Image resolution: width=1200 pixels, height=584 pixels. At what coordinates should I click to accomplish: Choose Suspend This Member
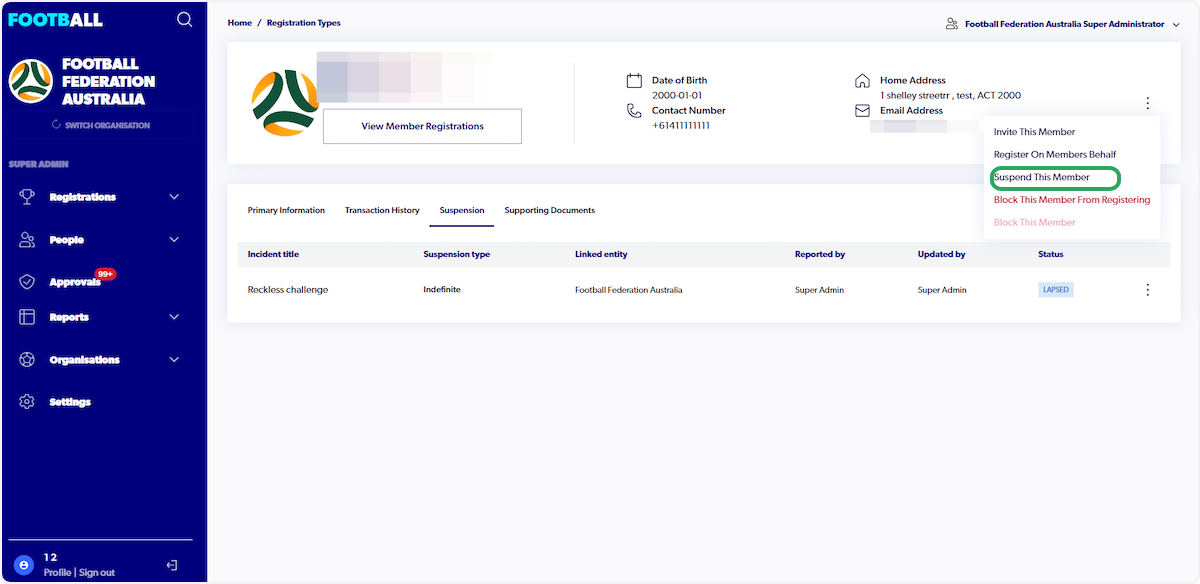(x=1042, y=177)
